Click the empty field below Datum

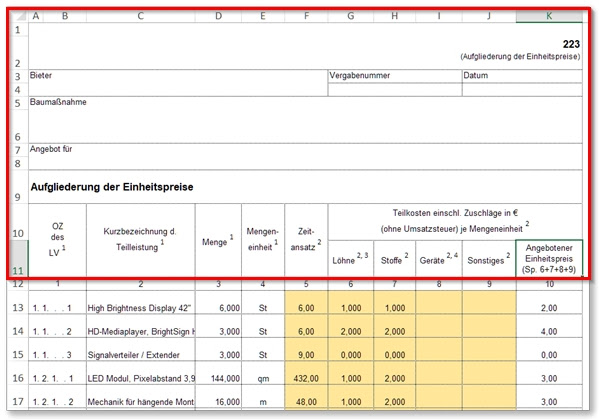[522, 90]
